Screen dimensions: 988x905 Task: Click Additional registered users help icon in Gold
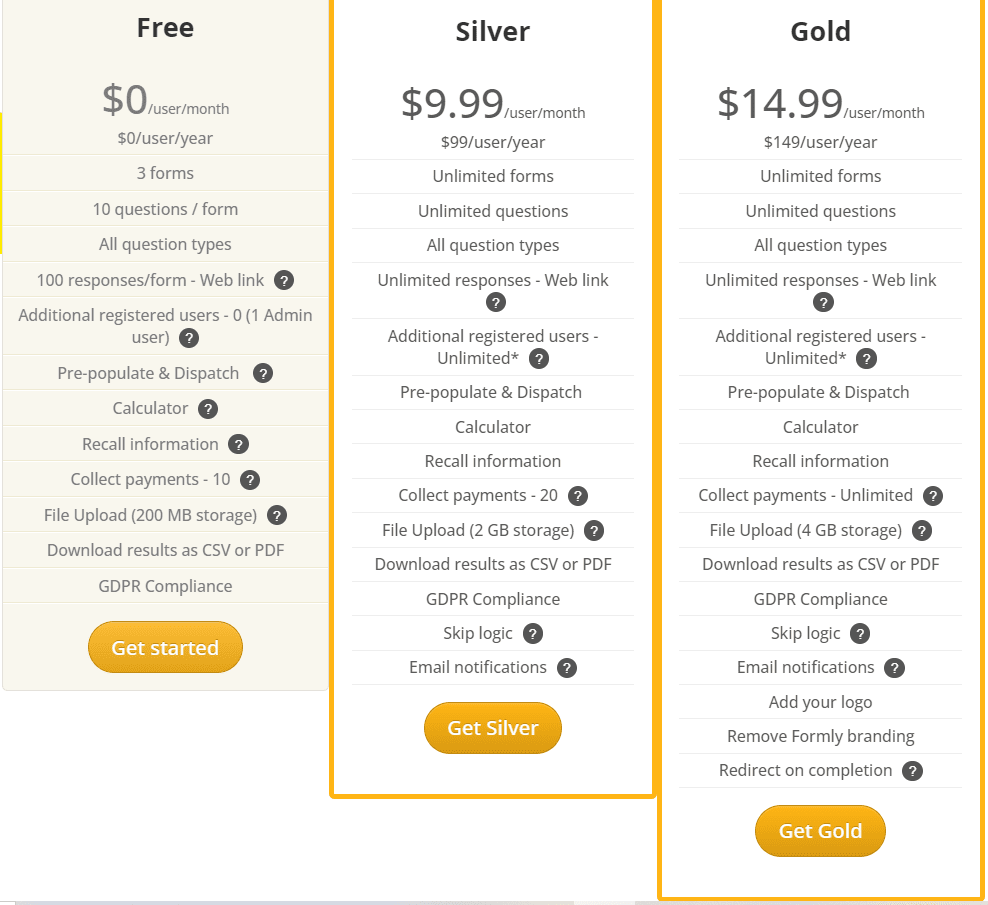click(866, 358)
